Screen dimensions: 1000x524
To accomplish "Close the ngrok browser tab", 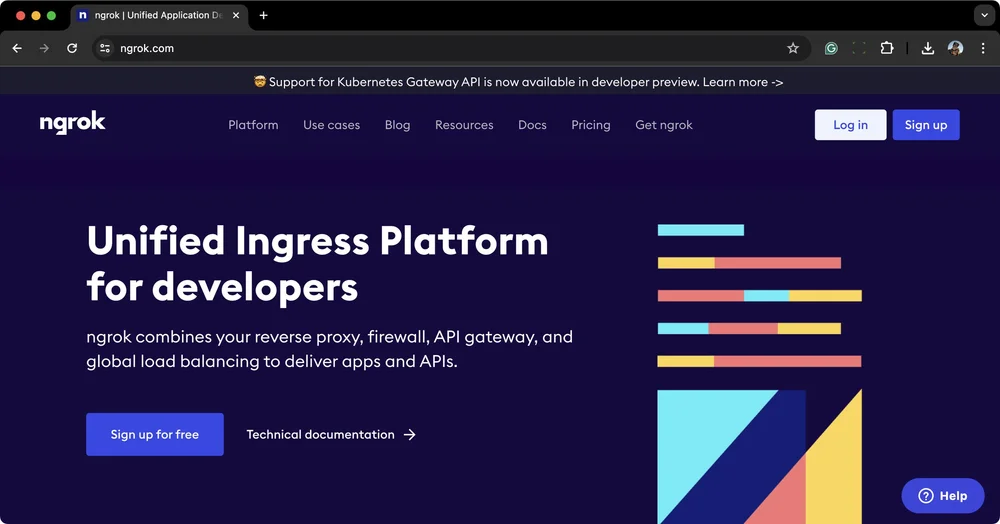I will pyautogui.click(x=236, y=15).
